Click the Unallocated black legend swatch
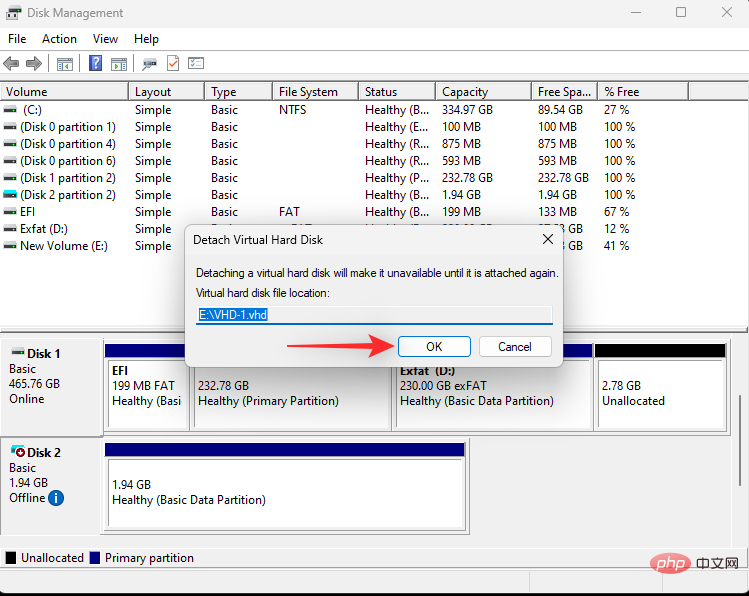Viewport: 749px width, 596px height. 11,558
